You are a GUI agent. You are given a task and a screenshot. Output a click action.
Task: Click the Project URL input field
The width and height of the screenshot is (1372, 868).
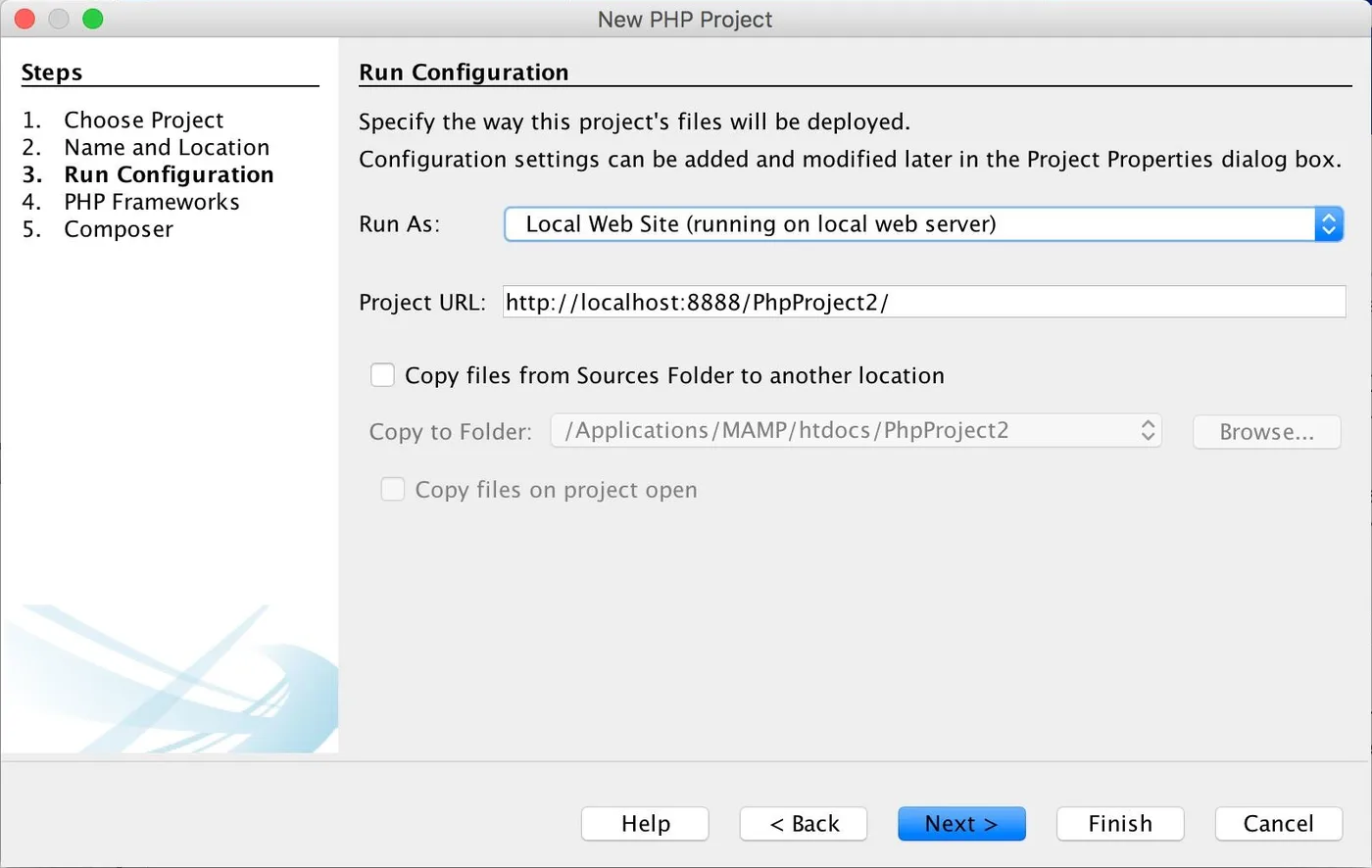[x=924, y=302]
